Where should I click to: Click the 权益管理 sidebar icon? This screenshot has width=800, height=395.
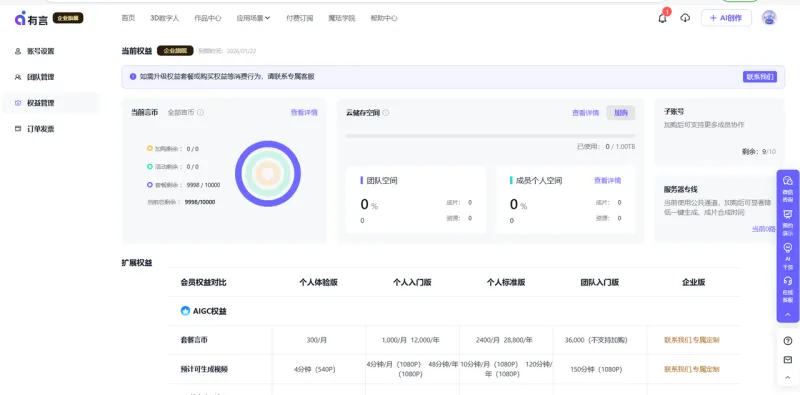click(18, 103)
